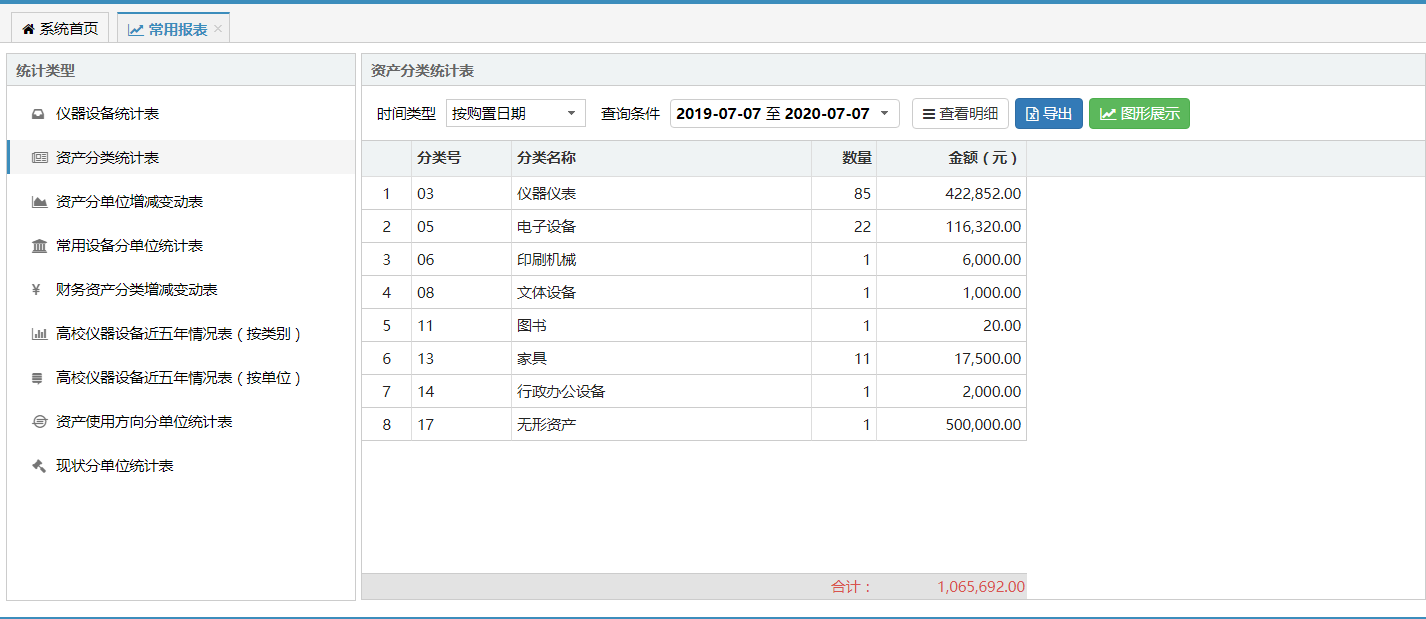Click the yen icon beside 财务资产分类增减变动表

click(37, 290)
